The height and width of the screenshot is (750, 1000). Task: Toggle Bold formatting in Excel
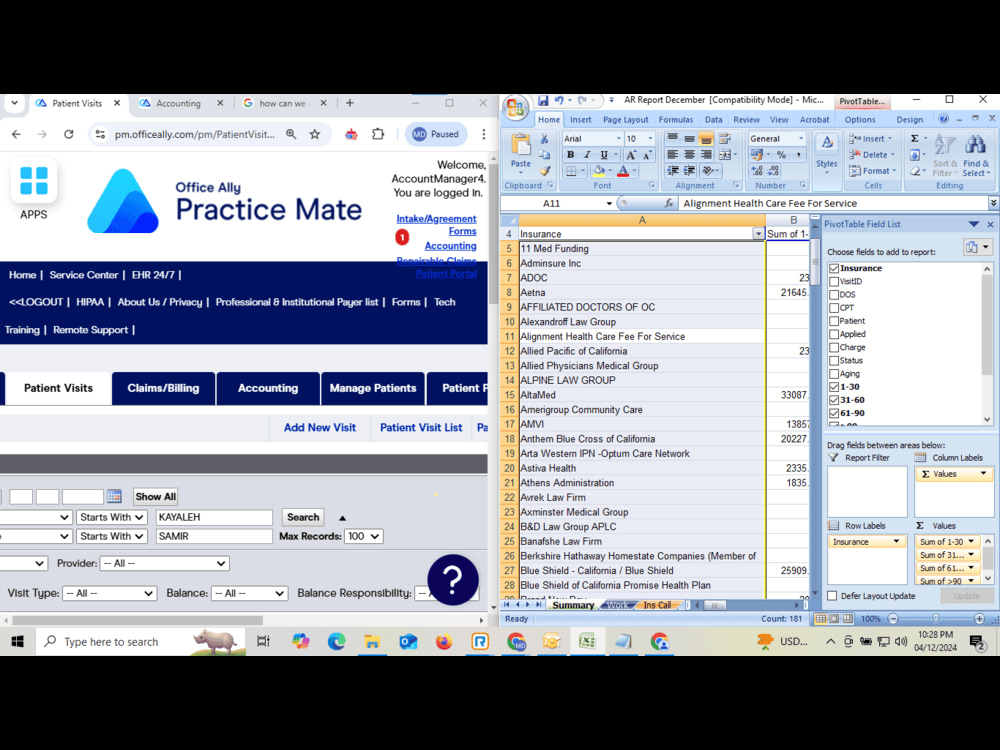[570, 154]
